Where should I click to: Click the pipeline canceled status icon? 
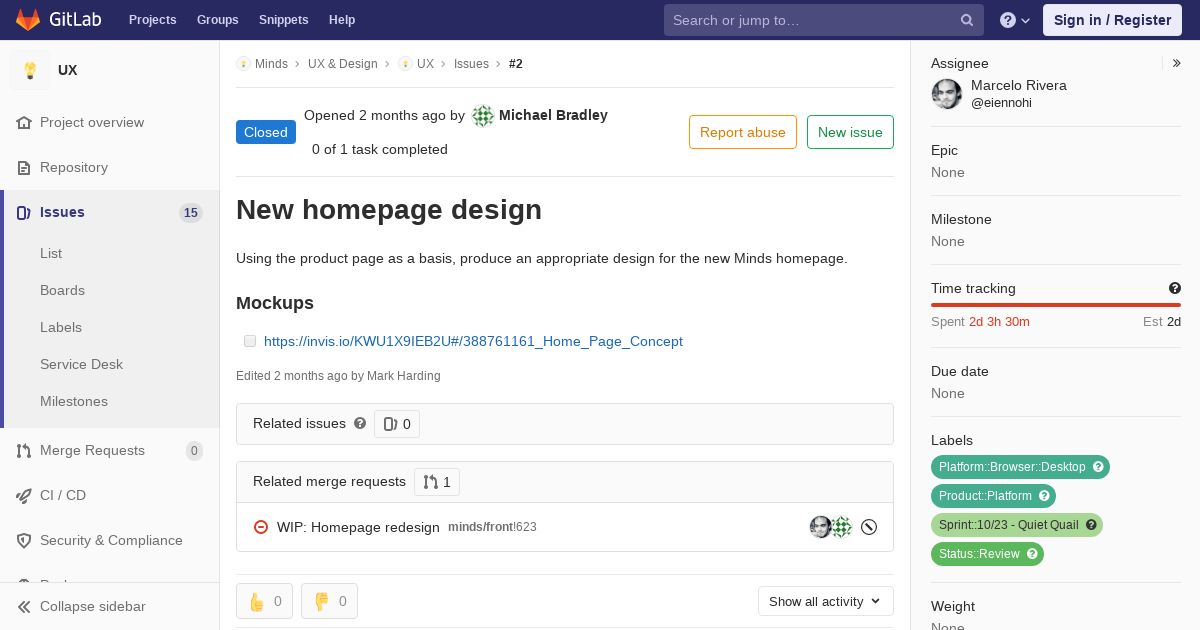pyautogui.click(x=869, y=527)
